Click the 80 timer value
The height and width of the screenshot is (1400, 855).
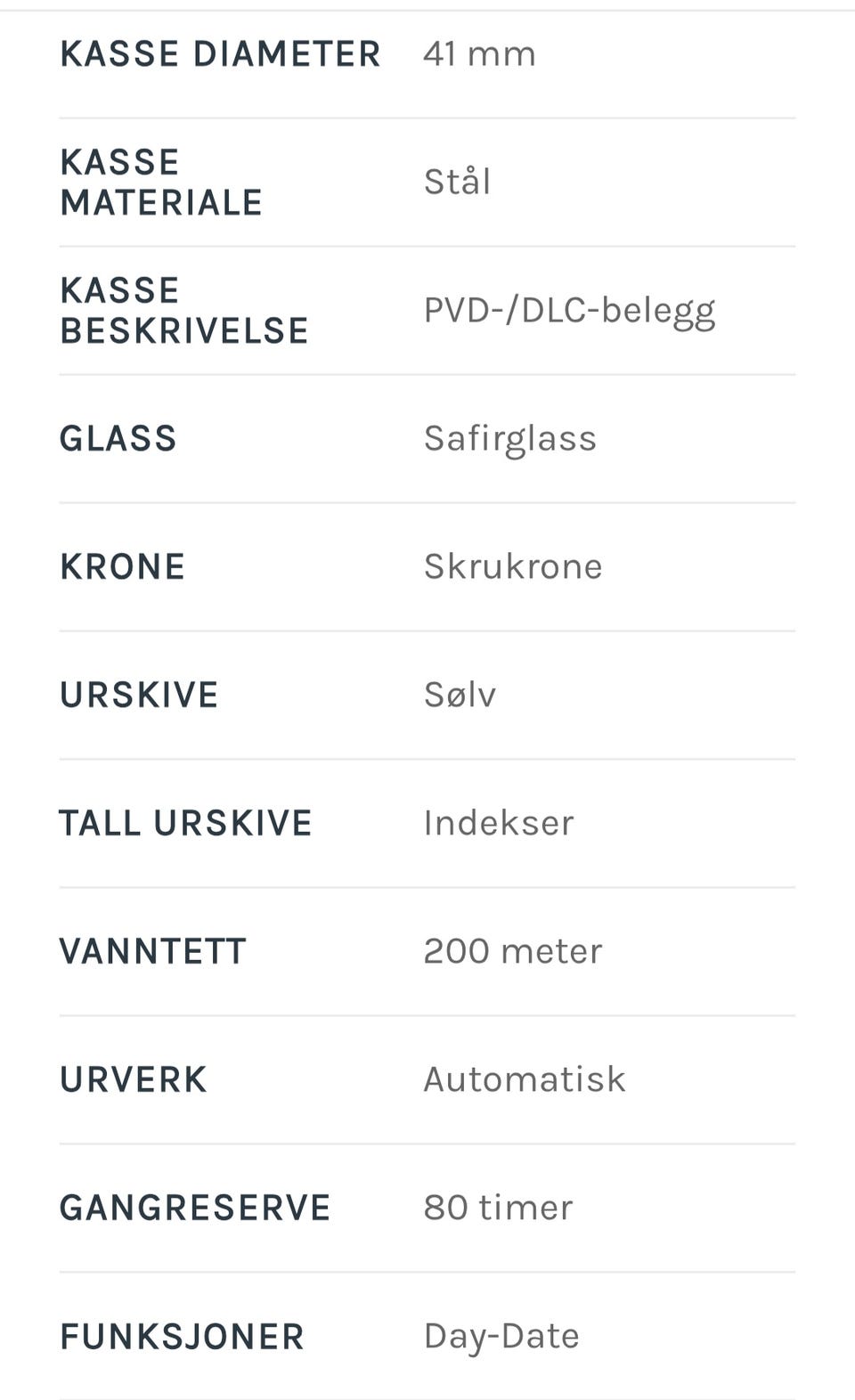[498, 1209]
